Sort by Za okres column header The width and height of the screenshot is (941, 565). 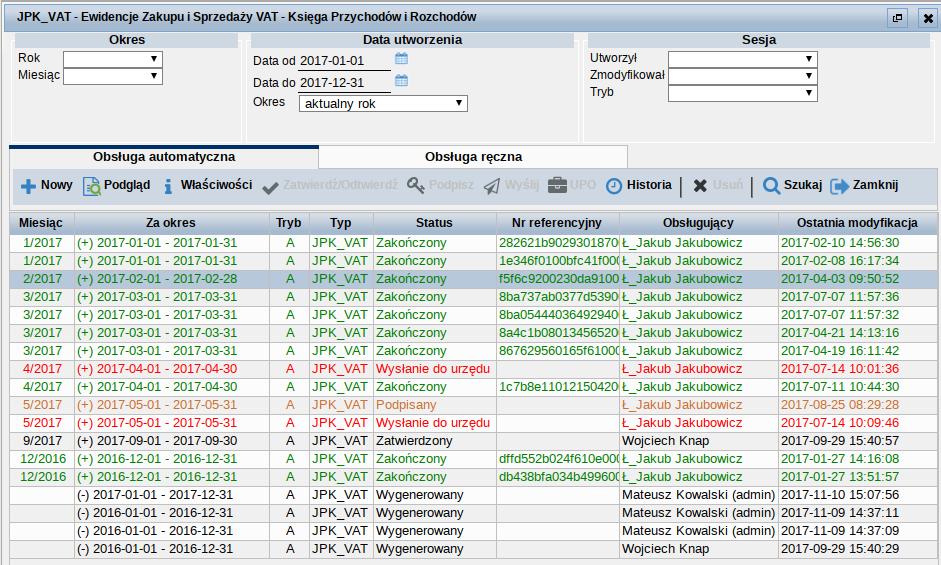click(170, 223)
